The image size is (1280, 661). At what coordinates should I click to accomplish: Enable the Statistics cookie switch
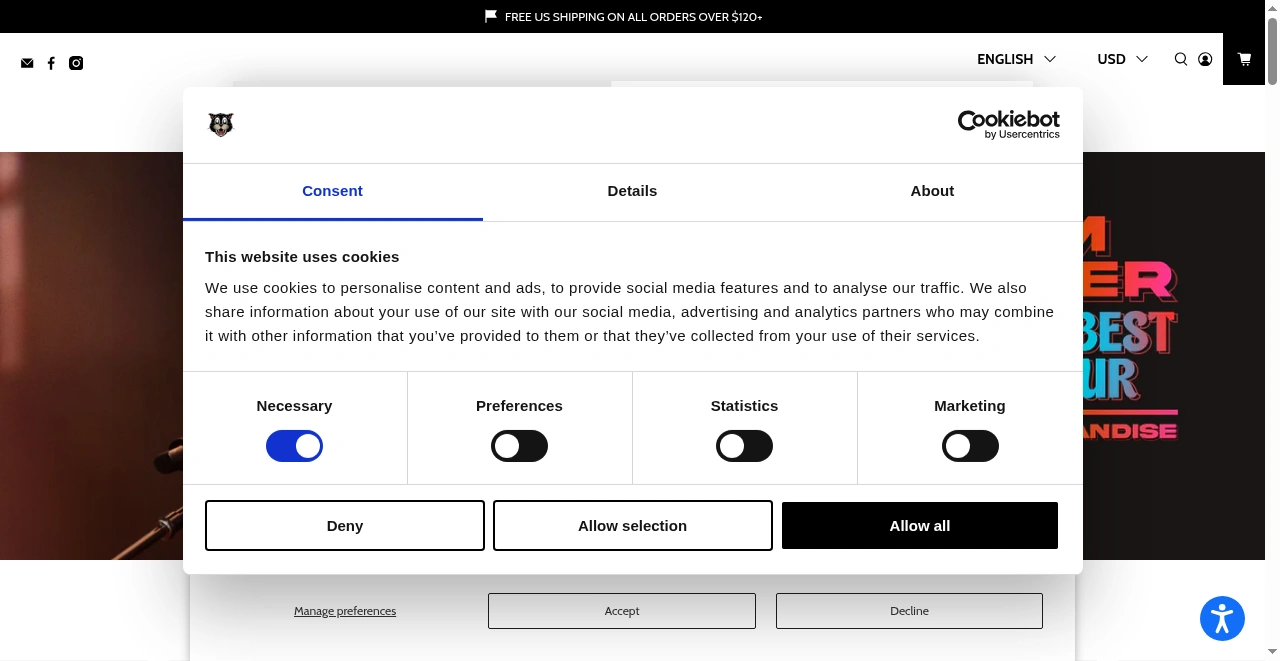(x=744, y=446)
